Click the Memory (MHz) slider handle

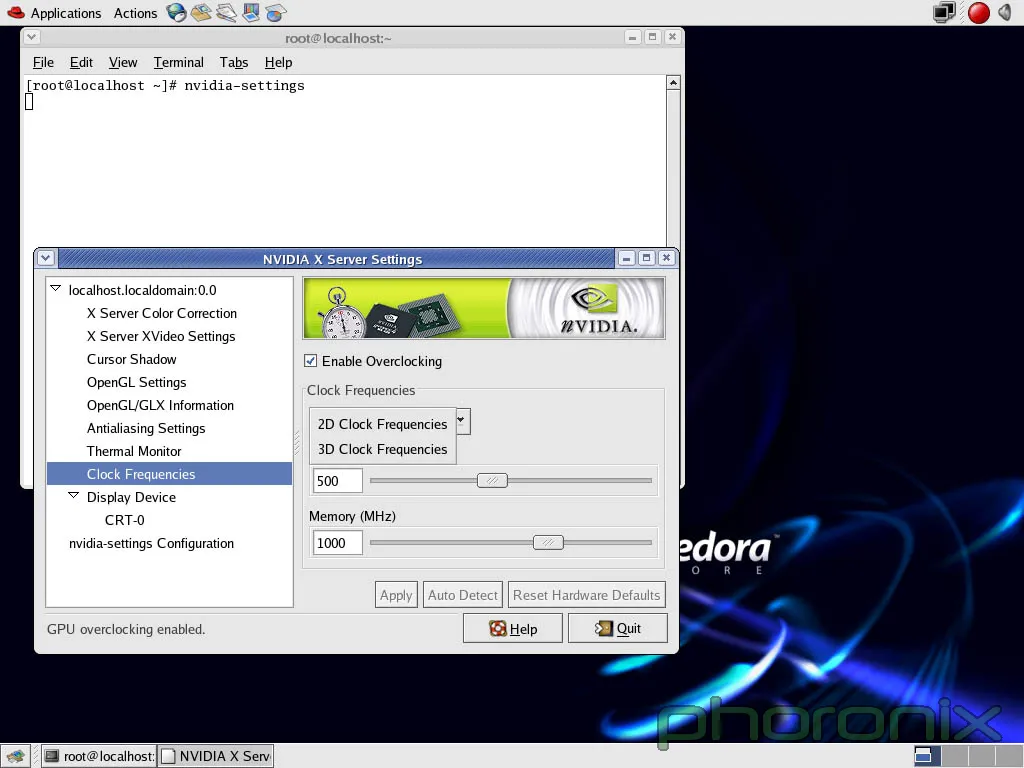[548, 542]
